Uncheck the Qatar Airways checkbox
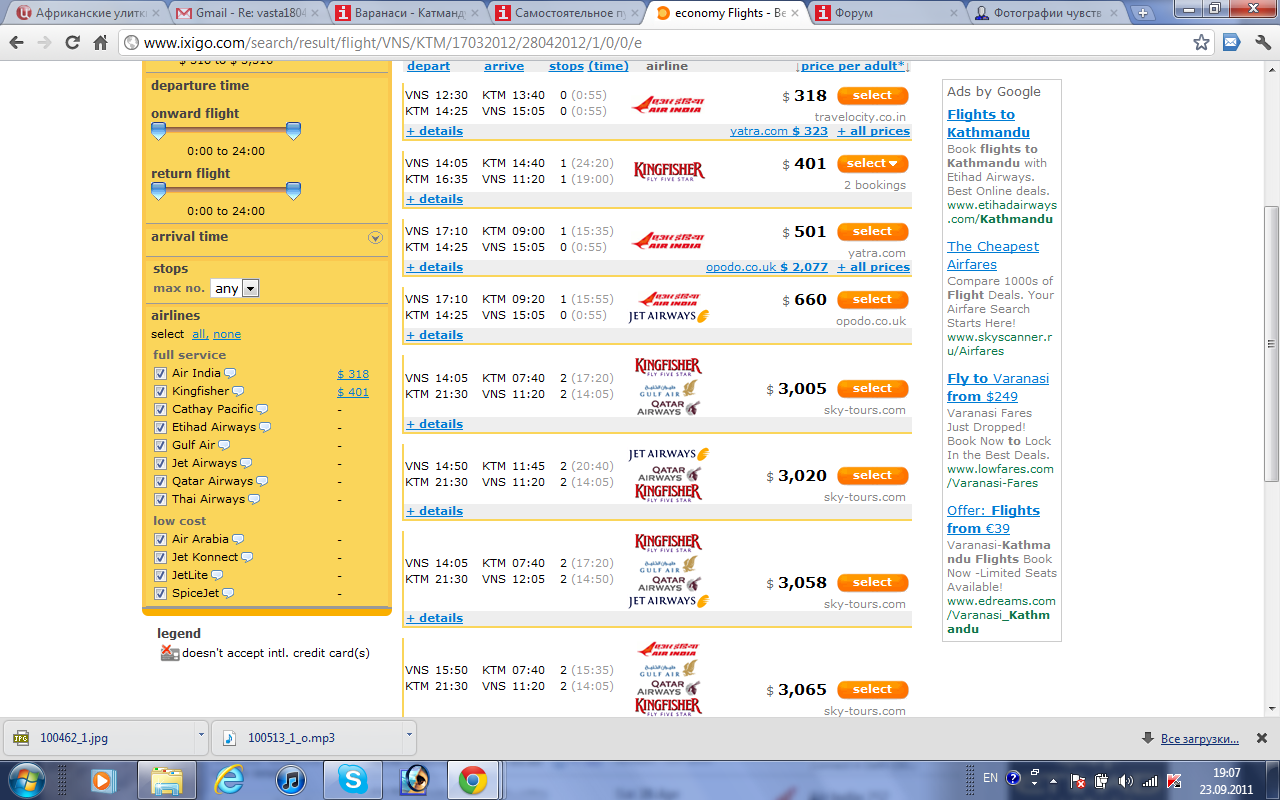This screenshot has width=1280, height=800. pos(160,481)
